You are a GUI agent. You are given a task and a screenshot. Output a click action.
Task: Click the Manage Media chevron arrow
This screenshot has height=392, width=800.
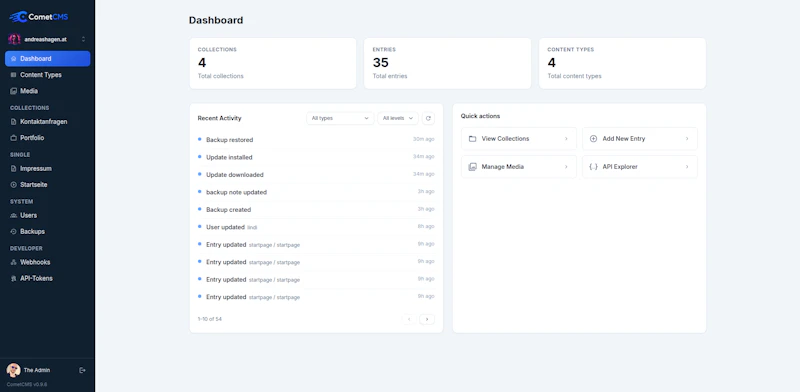point(566,167)
